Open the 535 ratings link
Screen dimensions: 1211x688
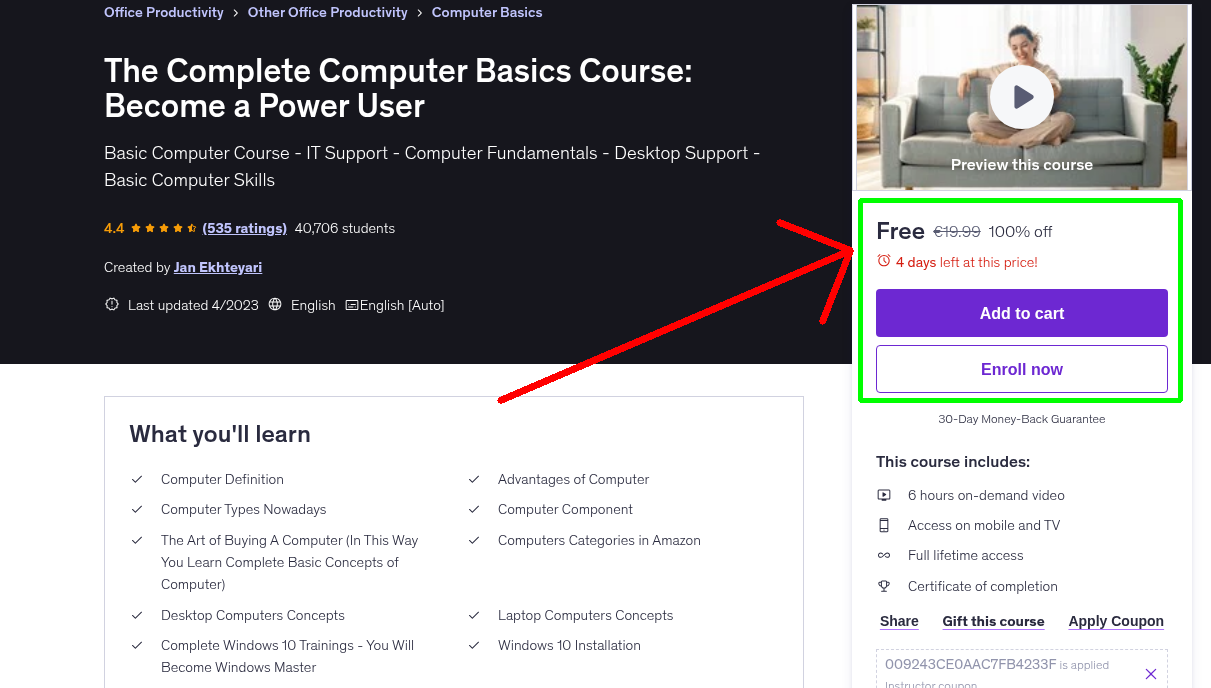(244, 228)
